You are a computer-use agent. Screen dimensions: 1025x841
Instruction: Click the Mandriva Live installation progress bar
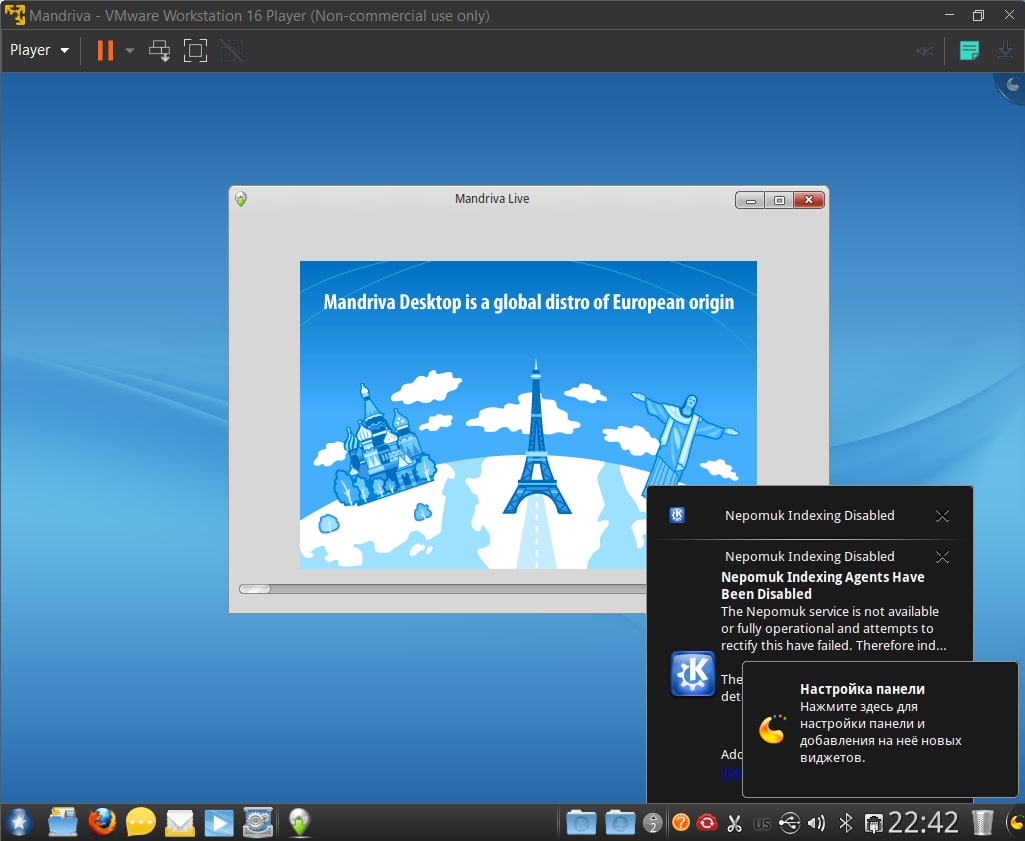[x=442, y=589]
